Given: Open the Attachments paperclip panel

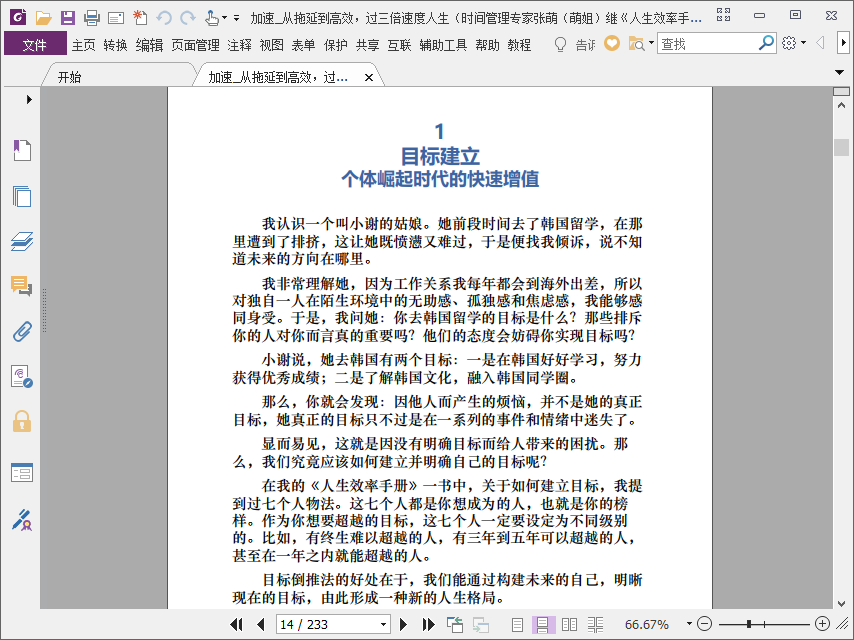Looking at the screenshot, I should pos(22,331).
